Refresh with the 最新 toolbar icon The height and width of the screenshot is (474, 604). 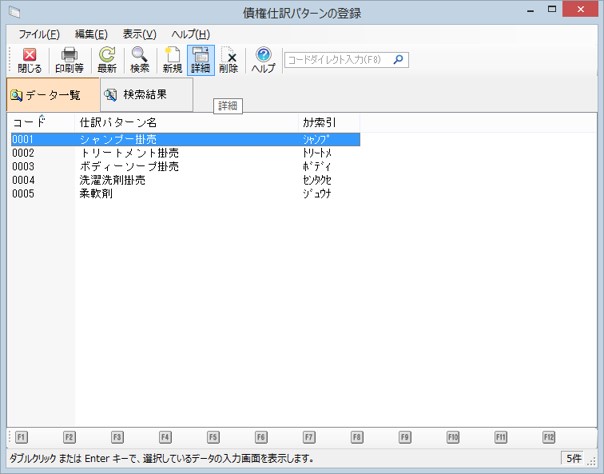[107, 60]
